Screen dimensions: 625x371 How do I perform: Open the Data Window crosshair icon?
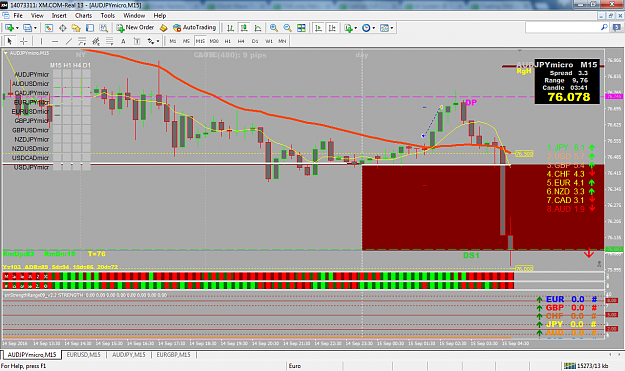click(62, 28)
